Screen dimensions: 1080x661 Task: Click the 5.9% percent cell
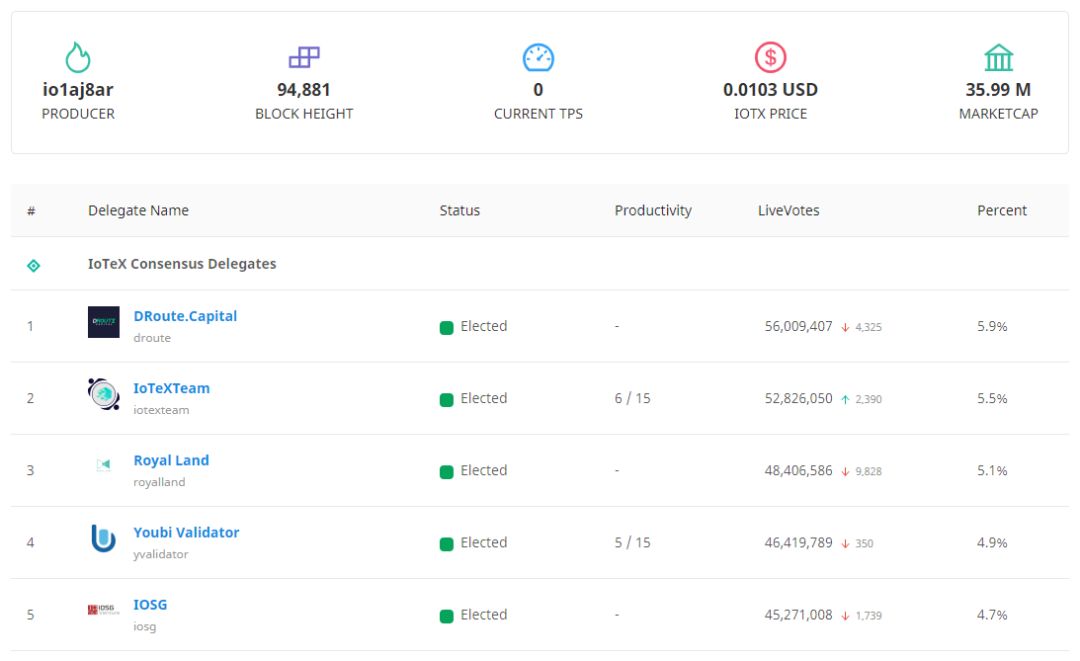tap(992, 326)
